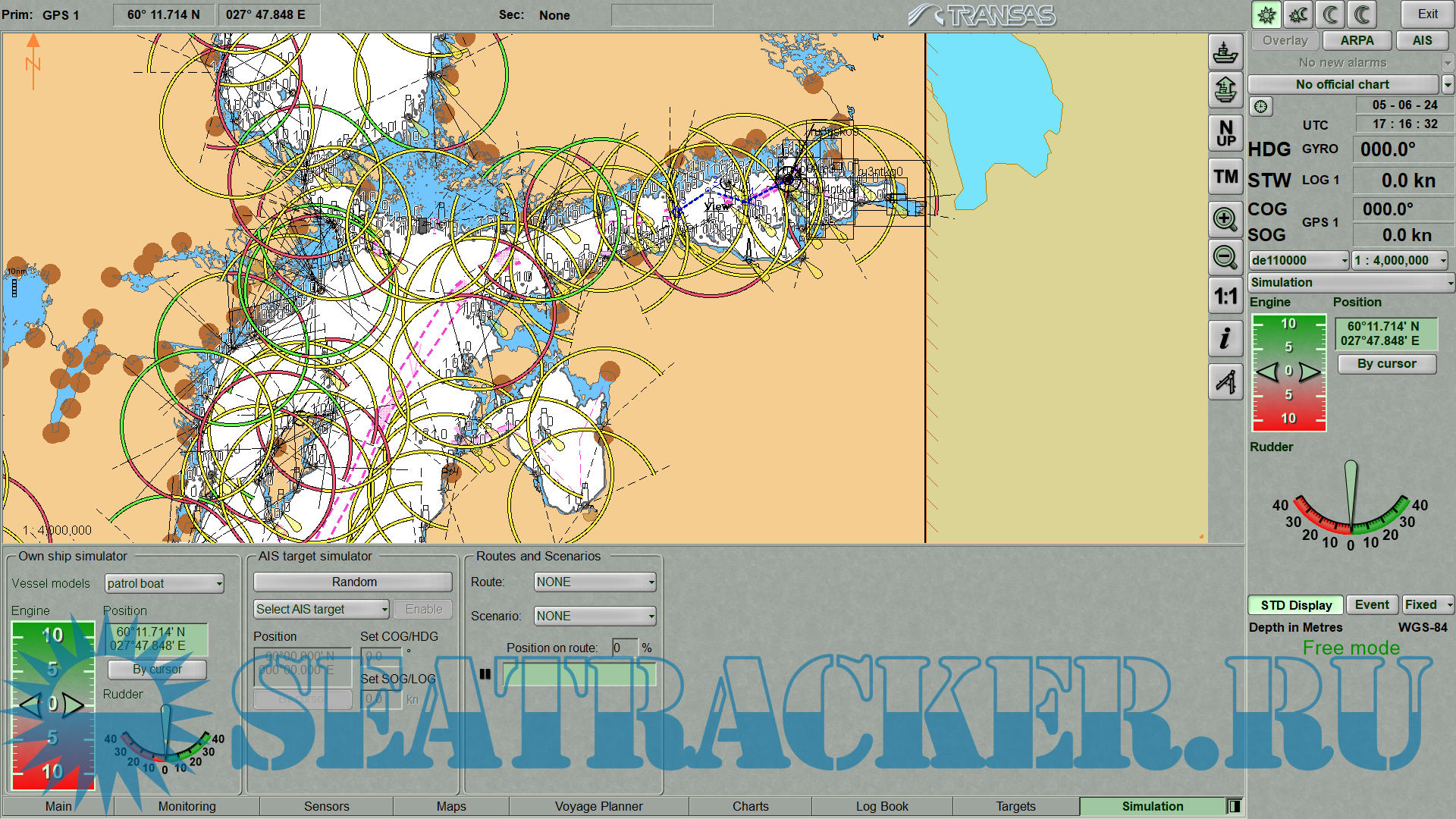The height and width of the screenshot is (819, 1456).
Task: Zoom out with magnifier minus icon
Action: point(1225,257)
